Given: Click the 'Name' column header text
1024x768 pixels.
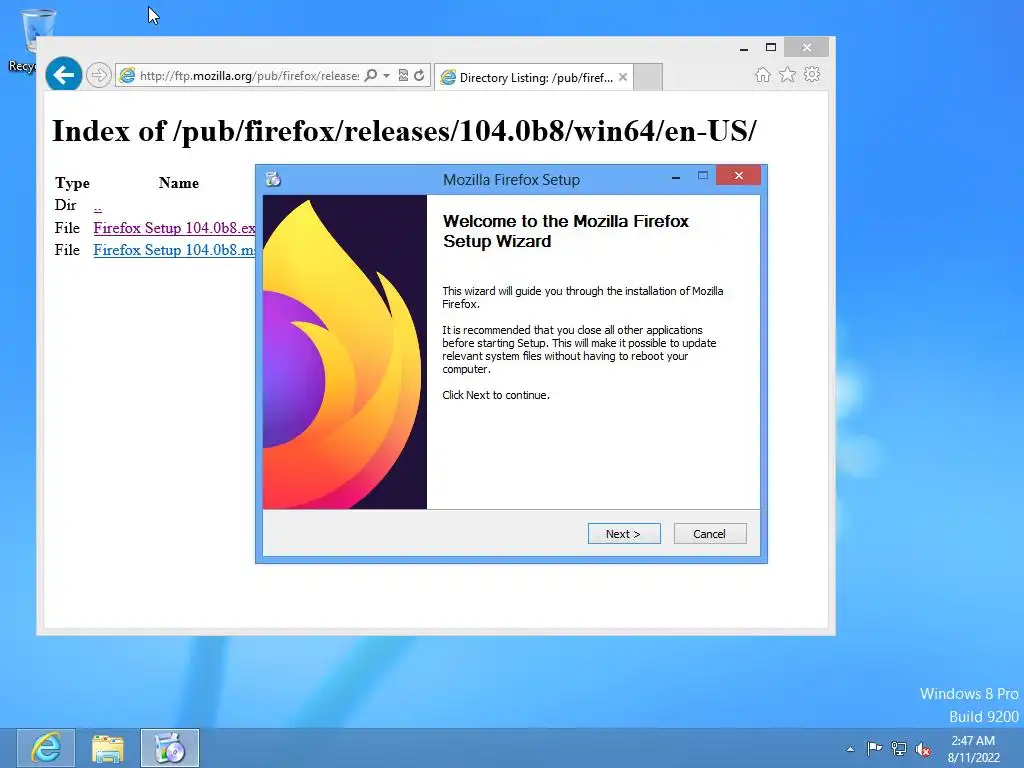Looking at the screenshot, I should [179, 183].
